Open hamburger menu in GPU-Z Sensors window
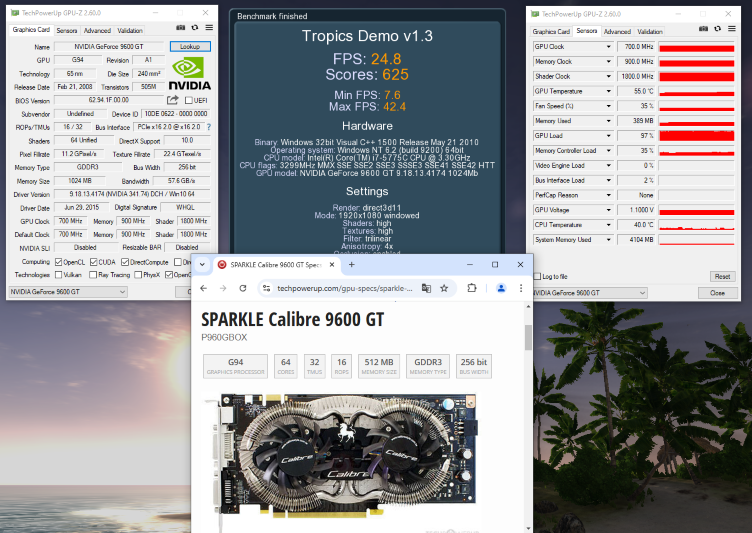The image size is (752, 533). [x=732, y=29]
